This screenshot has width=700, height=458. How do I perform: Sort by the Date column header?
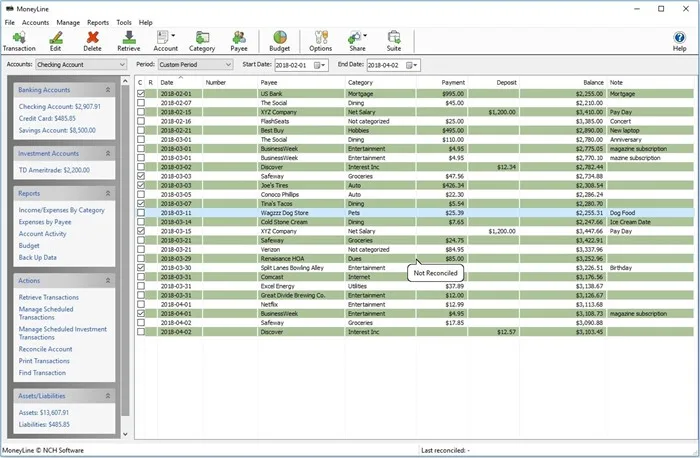180,83
